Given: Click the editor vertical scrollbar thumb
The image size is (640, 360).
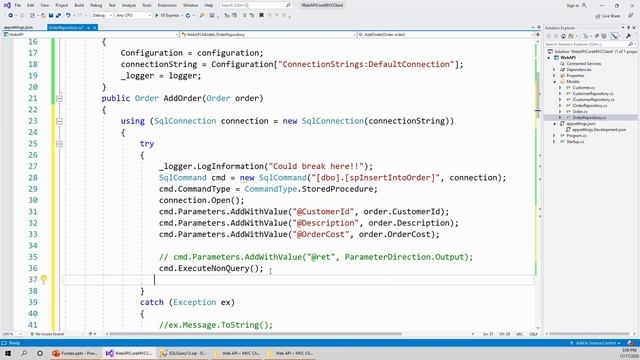Looking at the screenshot, I should coord(538,94).
